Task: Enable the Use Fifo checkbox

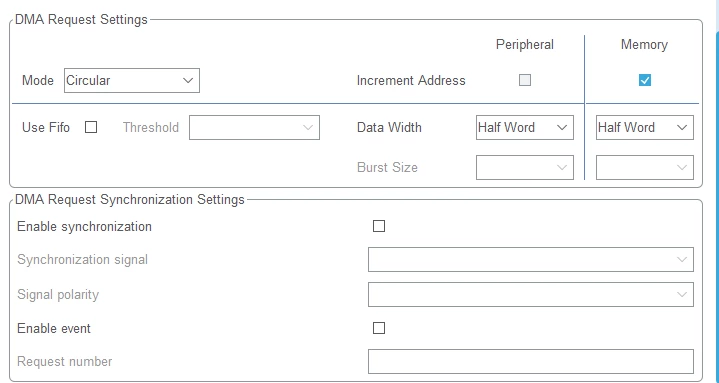Action: (x=91, y=127)
